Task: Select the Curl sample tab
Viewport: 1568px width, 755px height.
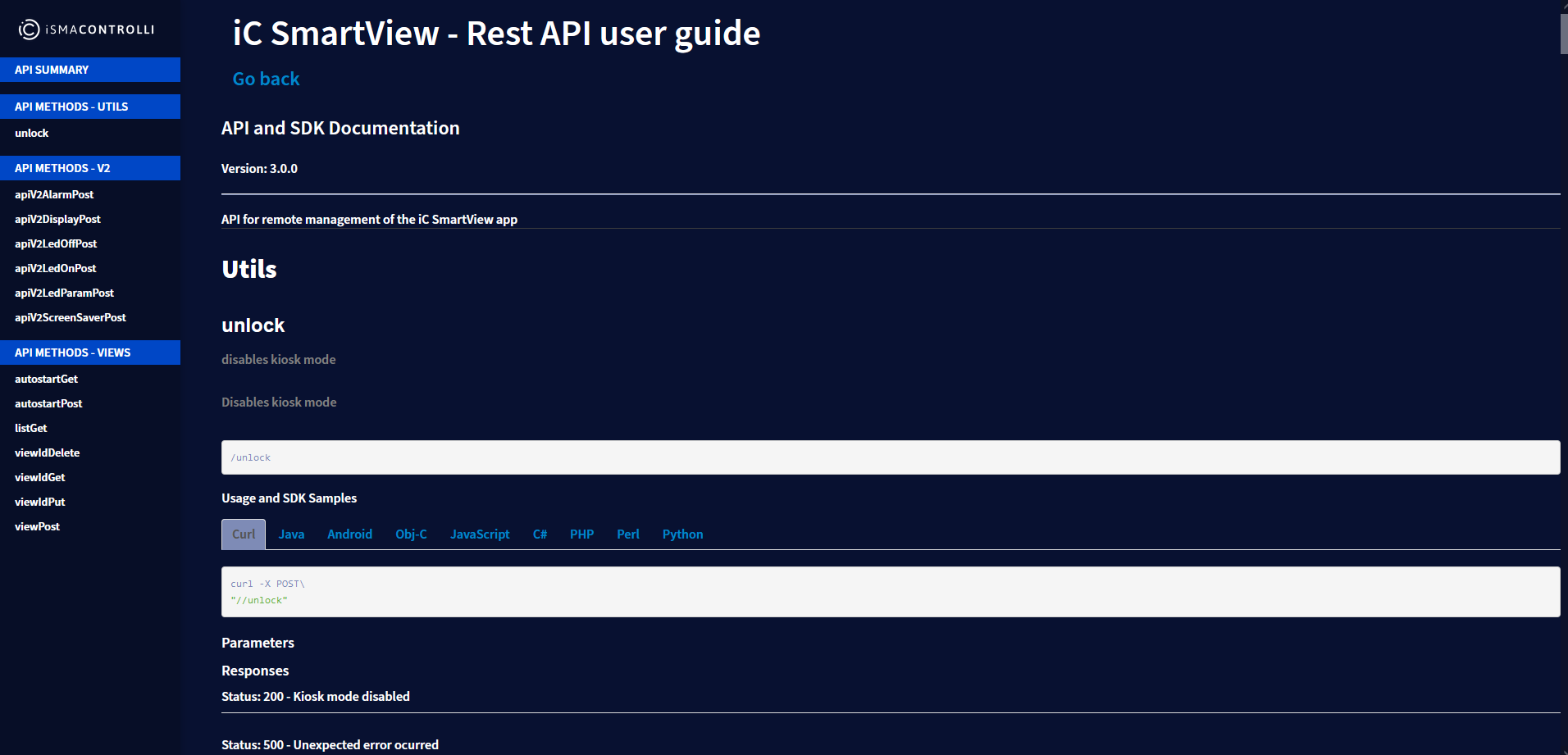Action: [243, 534]
